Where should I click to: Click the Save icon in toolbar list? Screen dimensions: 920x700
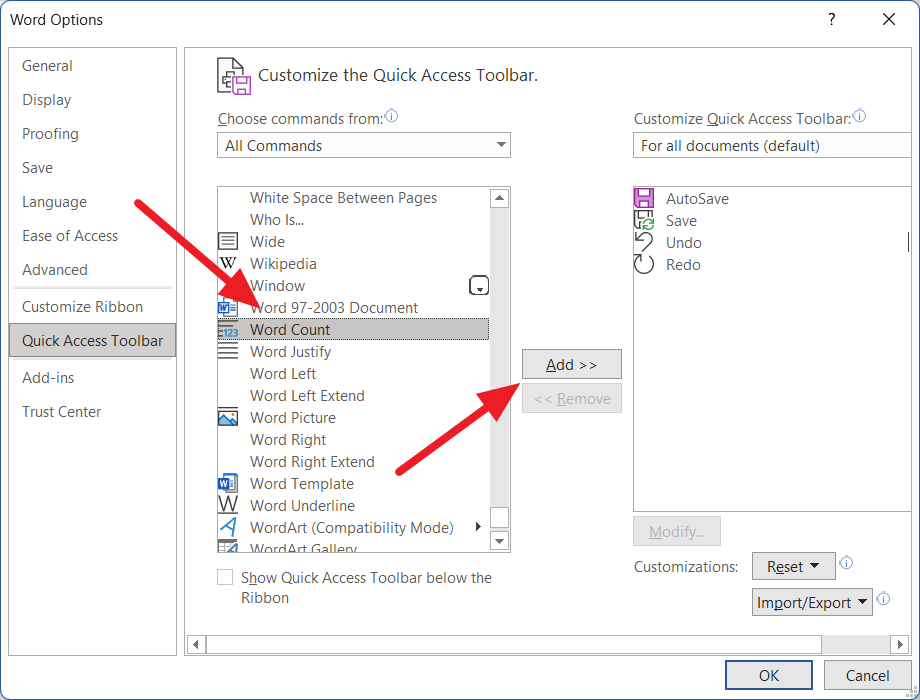click(x=644, y=221)
